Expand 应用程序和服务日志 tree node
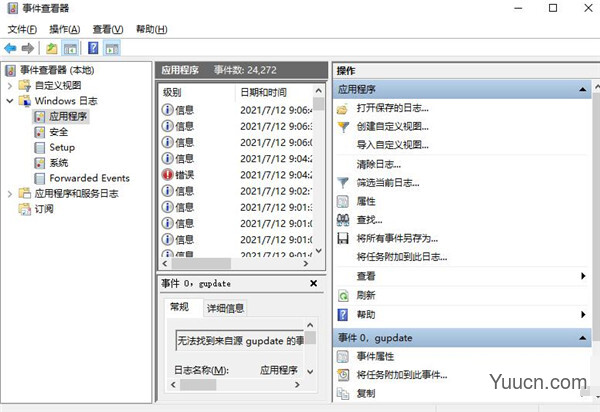Screen dimensions: 600x412 10,194
